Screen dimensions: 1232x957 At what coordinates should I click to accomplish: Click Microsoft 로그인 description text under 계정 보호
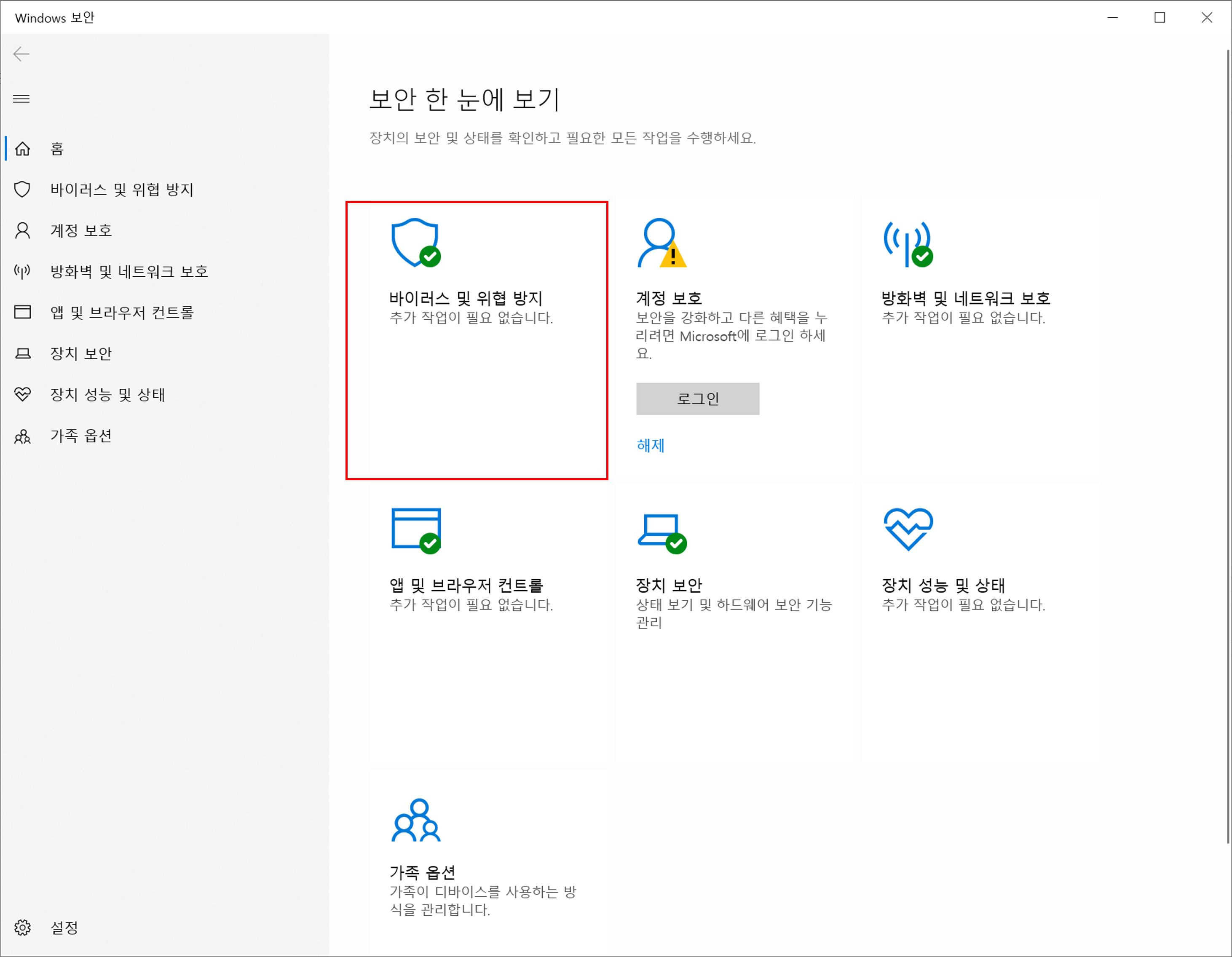(731, 336)
